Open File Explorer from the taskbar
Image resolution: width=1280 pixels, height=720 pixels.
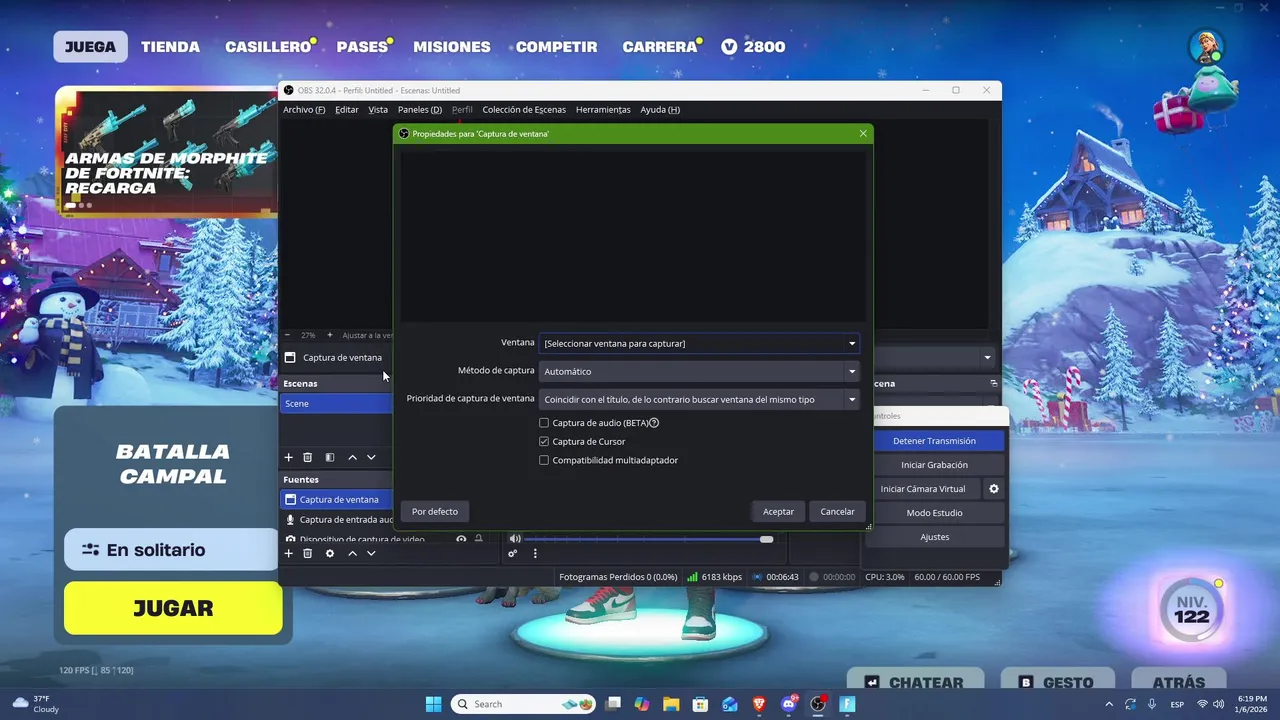(671, 704)
